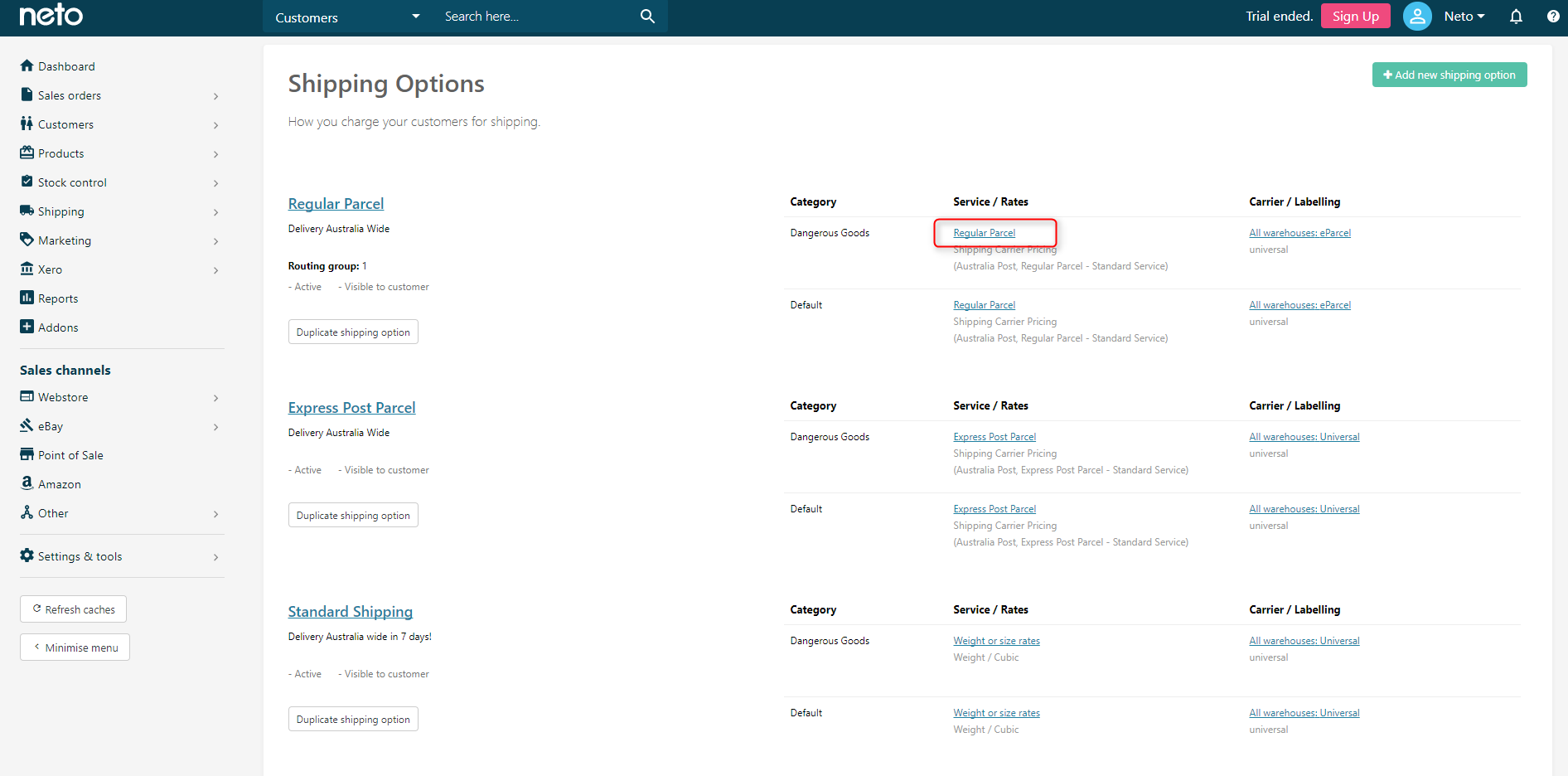
Task: Click the Reports chart icon
Action: 27,298
